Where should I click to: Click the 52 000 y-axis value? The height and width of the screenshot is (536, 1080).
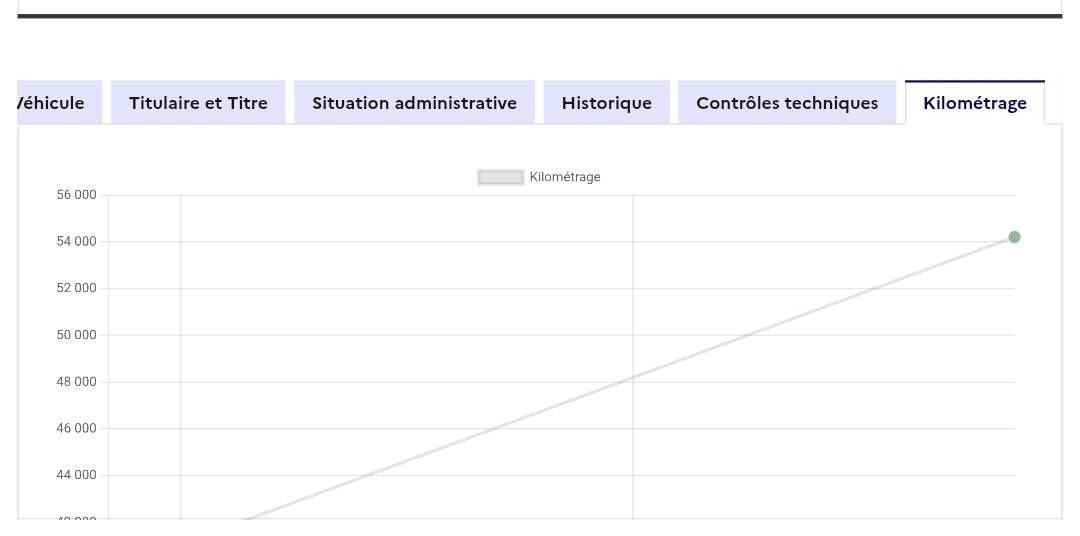pos(76,288)
